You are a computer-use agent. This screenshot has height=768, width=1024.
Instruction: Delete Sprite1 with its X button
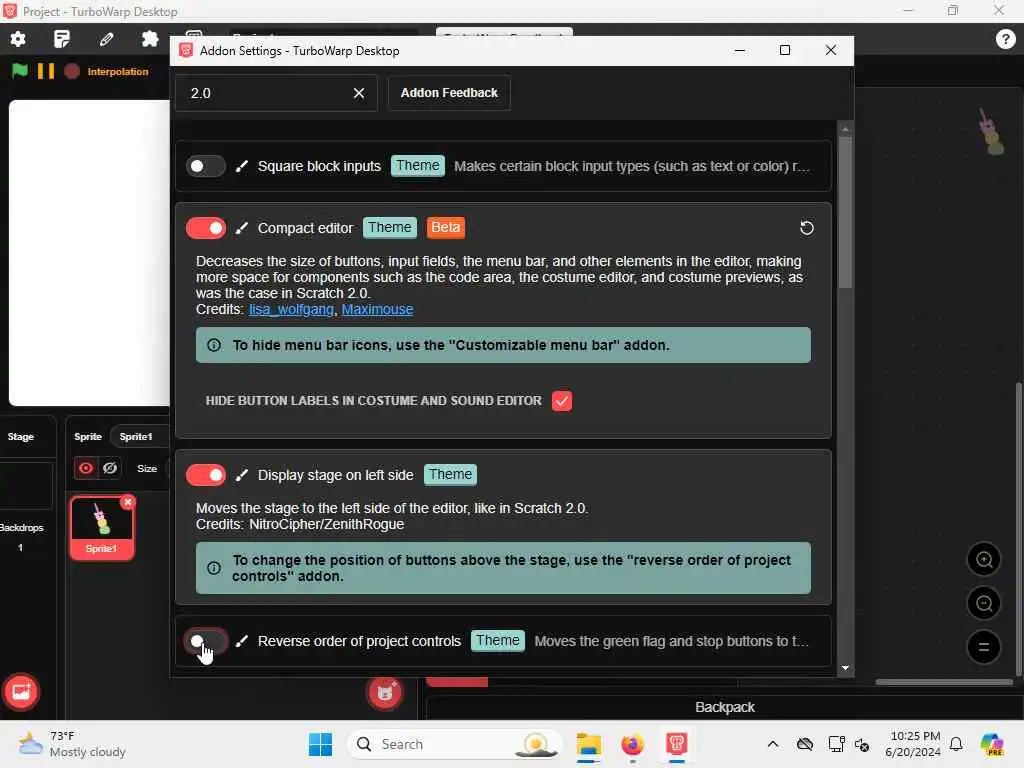point(128,502)
